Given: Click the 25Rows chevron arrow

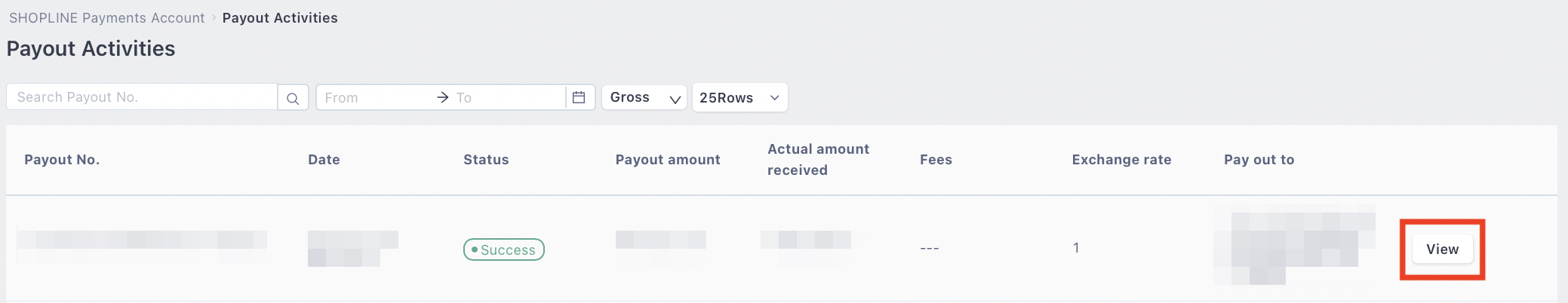Looking at the screenshot, I should 774,98.
